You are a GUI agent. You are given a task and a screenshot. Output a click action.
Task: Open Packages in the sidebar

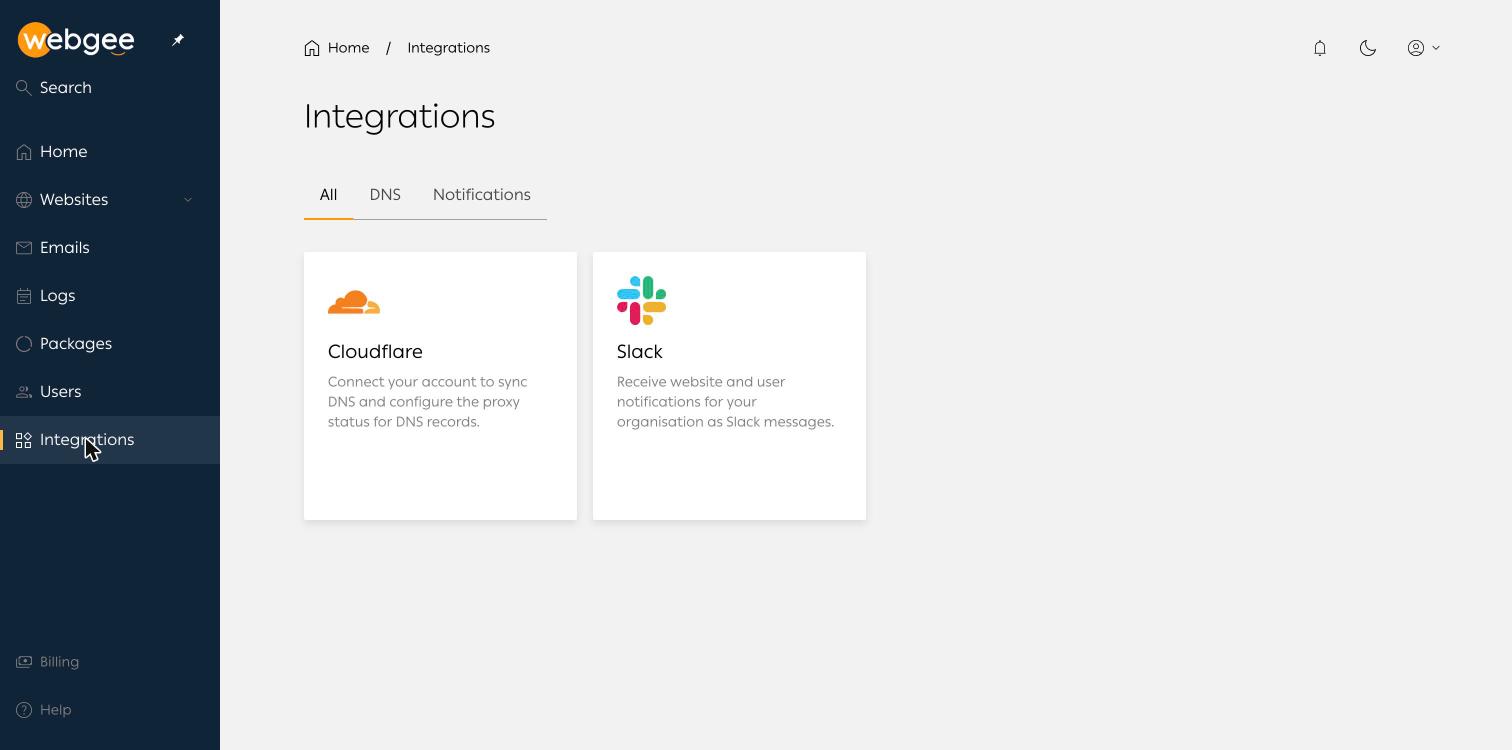point(110,344)
